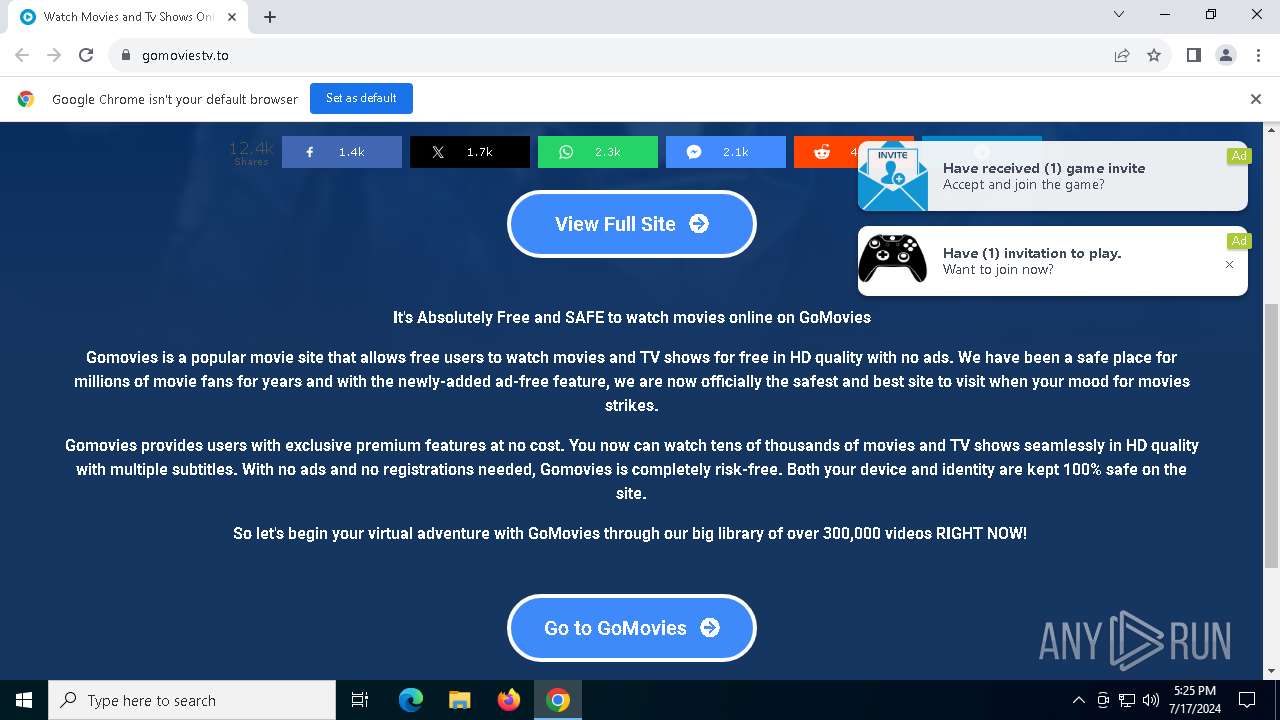Click the share this page icon
The image size is (1280, 720).
click(1122, 55)
